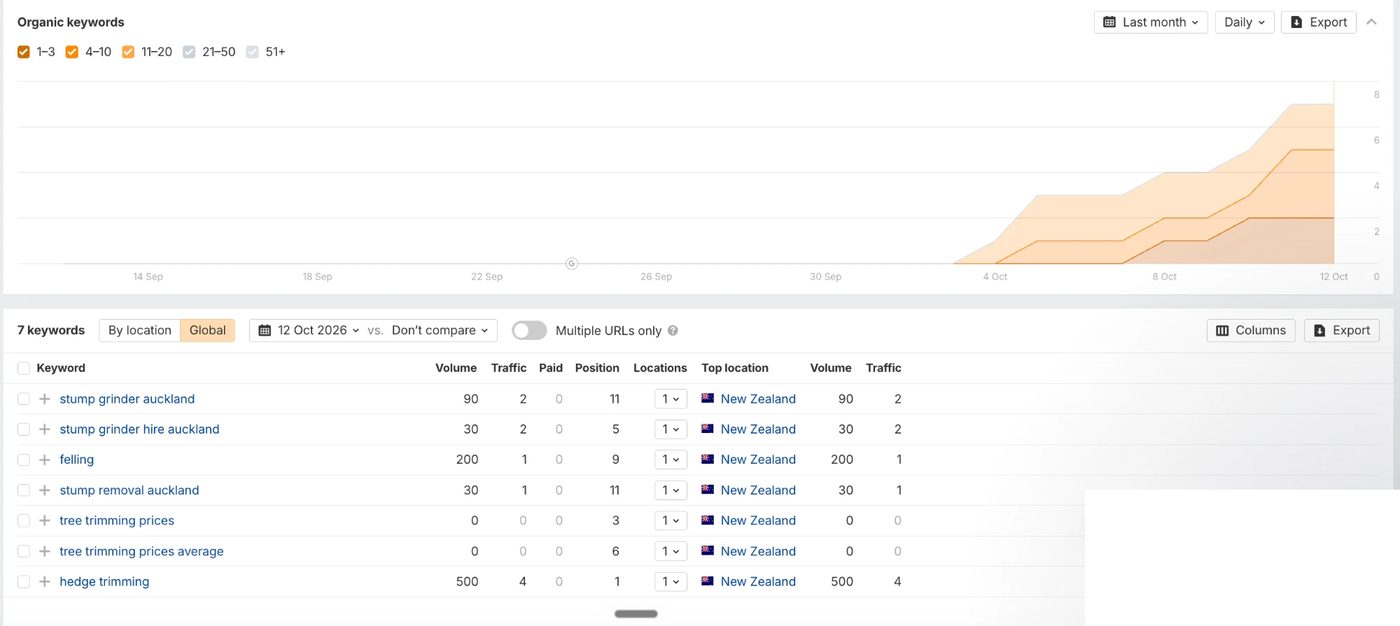Image resolution: width=1400 pixels, height=626 pixels.
Task: Sort by Keyword column header
Action: pos(61,368)
